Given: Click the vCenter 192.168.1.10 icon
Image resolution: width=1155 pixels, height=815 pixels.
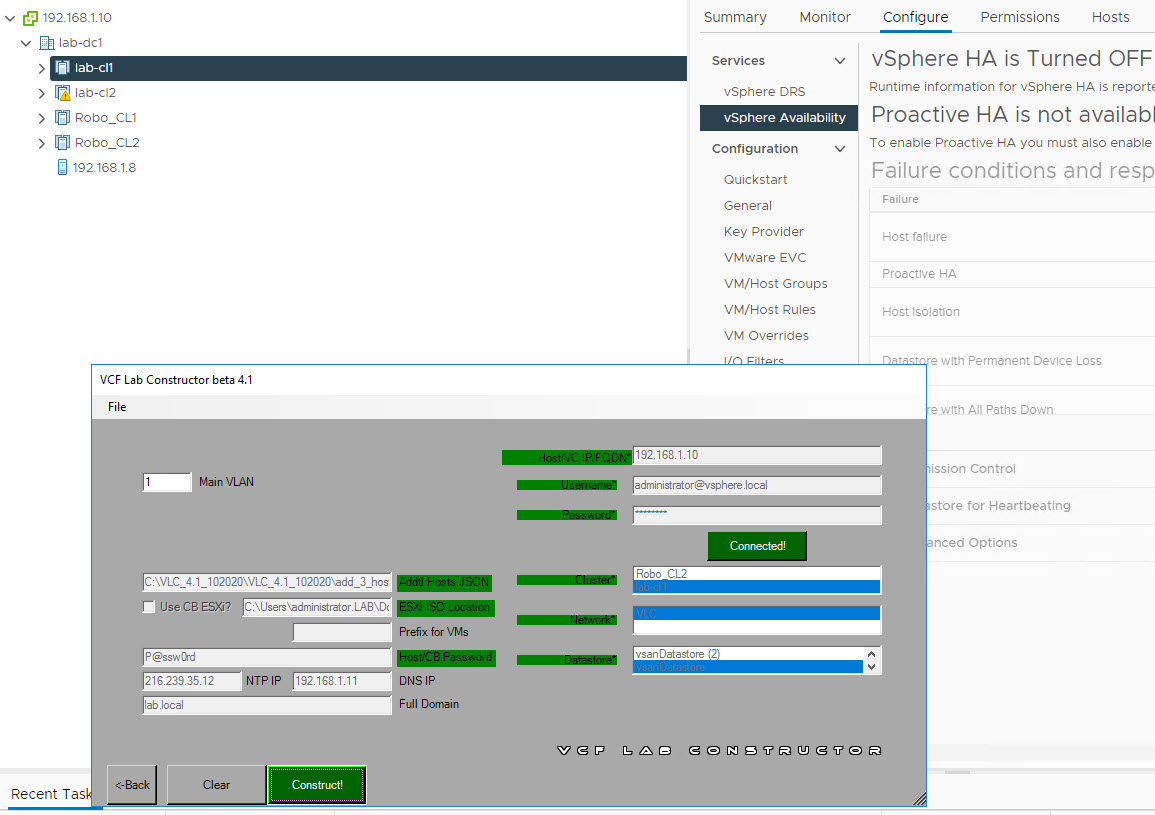Looking at the screenshot, I should coord(30,18).
